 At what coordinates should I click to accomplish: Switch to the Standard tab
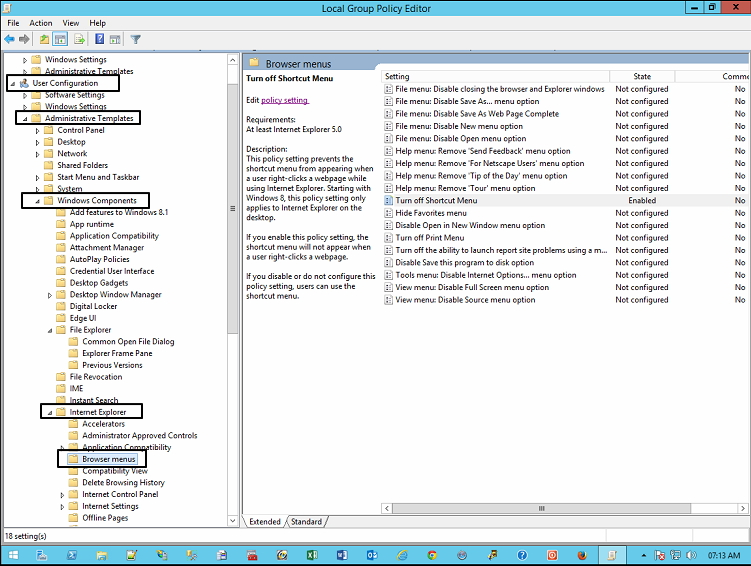click(x=306, y=522)
